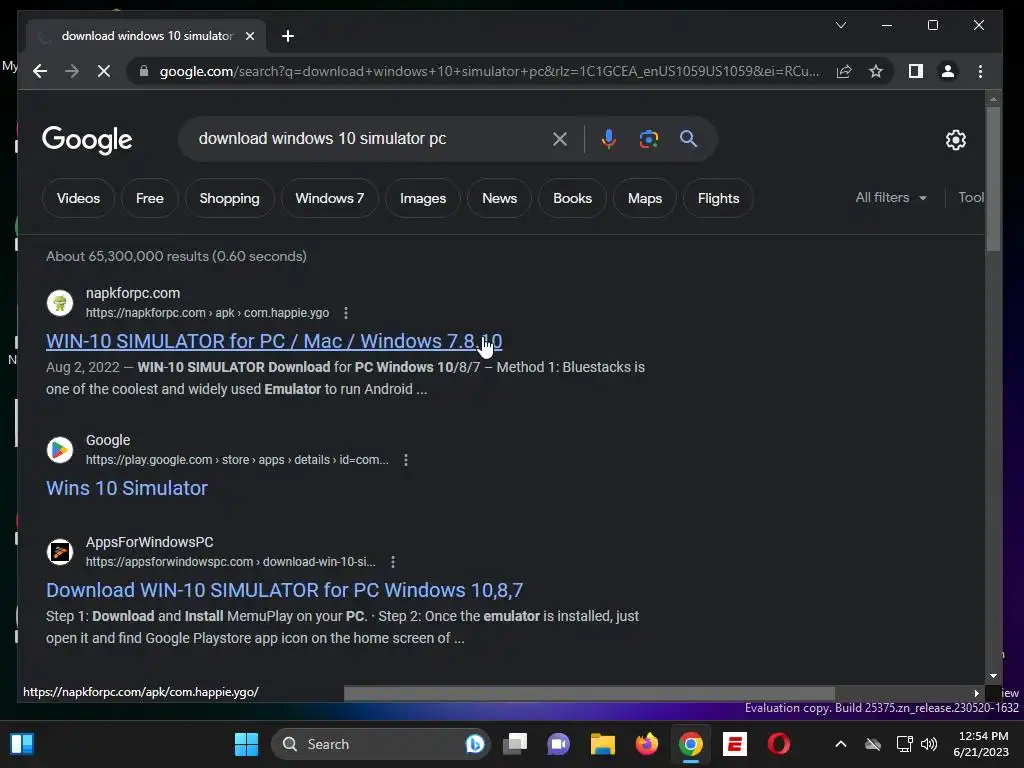Expand the All filters dropdown
The width and height of the screenshot is (1024, 768).
click(x=891, y=197)
